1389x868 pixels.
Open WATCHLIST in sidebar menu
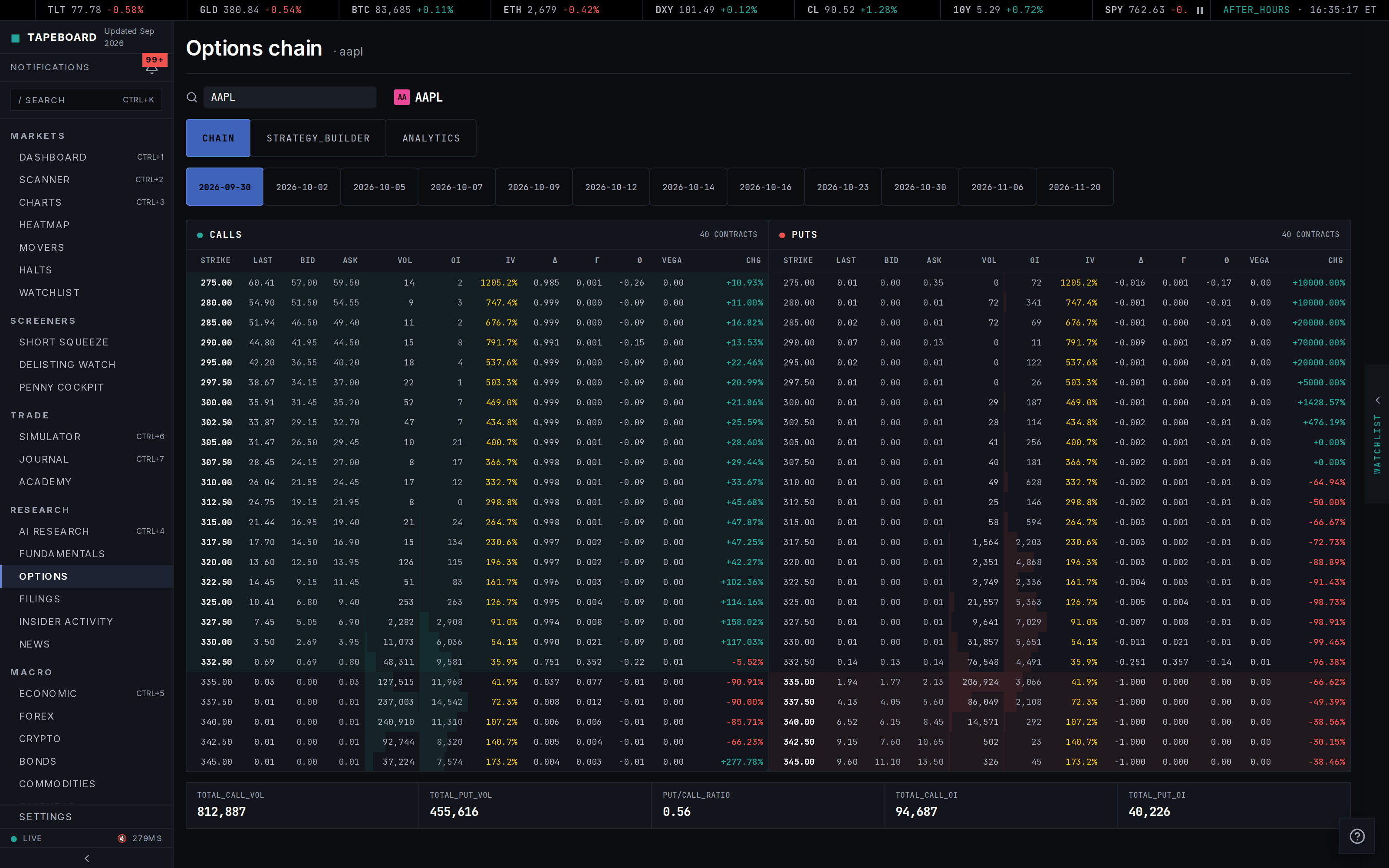[x=87, y=293]
